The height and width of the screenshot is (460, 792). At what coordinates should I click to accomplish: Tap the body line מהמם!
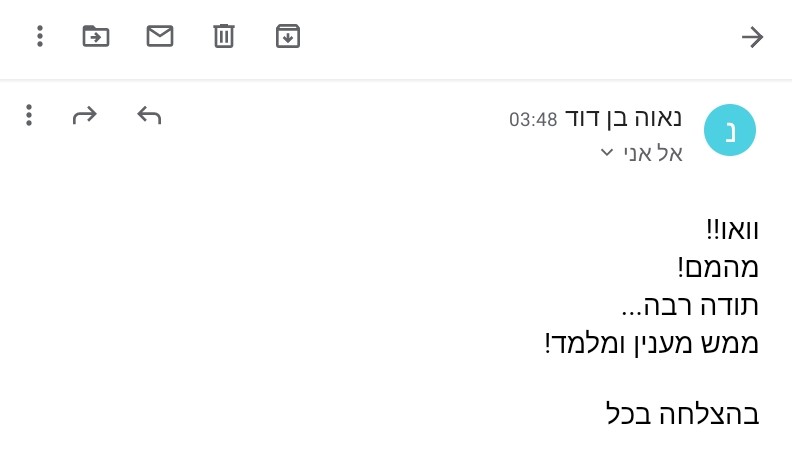pyautogui.click(x=718, y=267)
